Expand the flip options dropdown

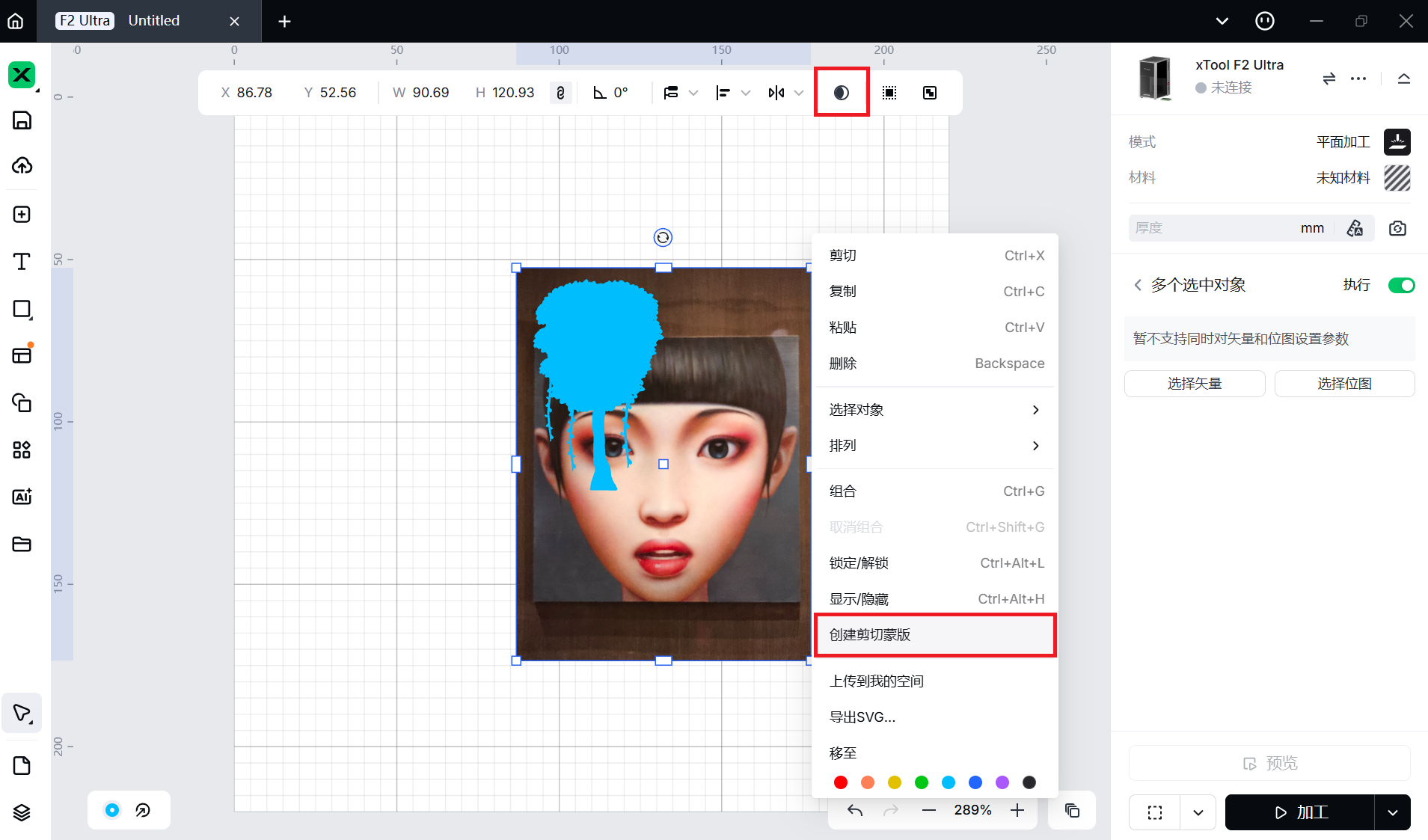click(799, 93)
